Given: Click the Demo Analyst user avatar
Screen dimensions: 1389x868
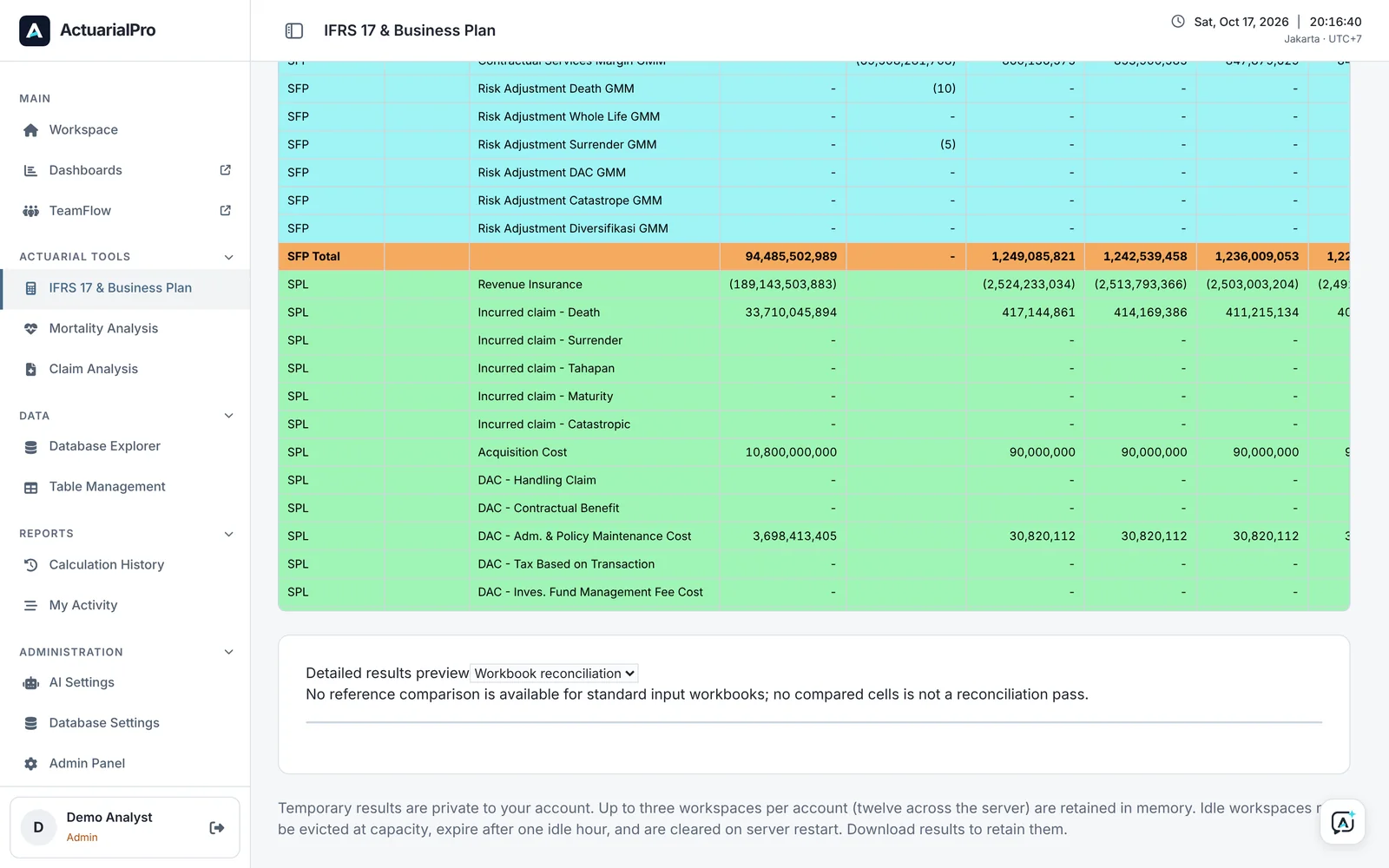Looking at the screenshot, I should point(38,828).
